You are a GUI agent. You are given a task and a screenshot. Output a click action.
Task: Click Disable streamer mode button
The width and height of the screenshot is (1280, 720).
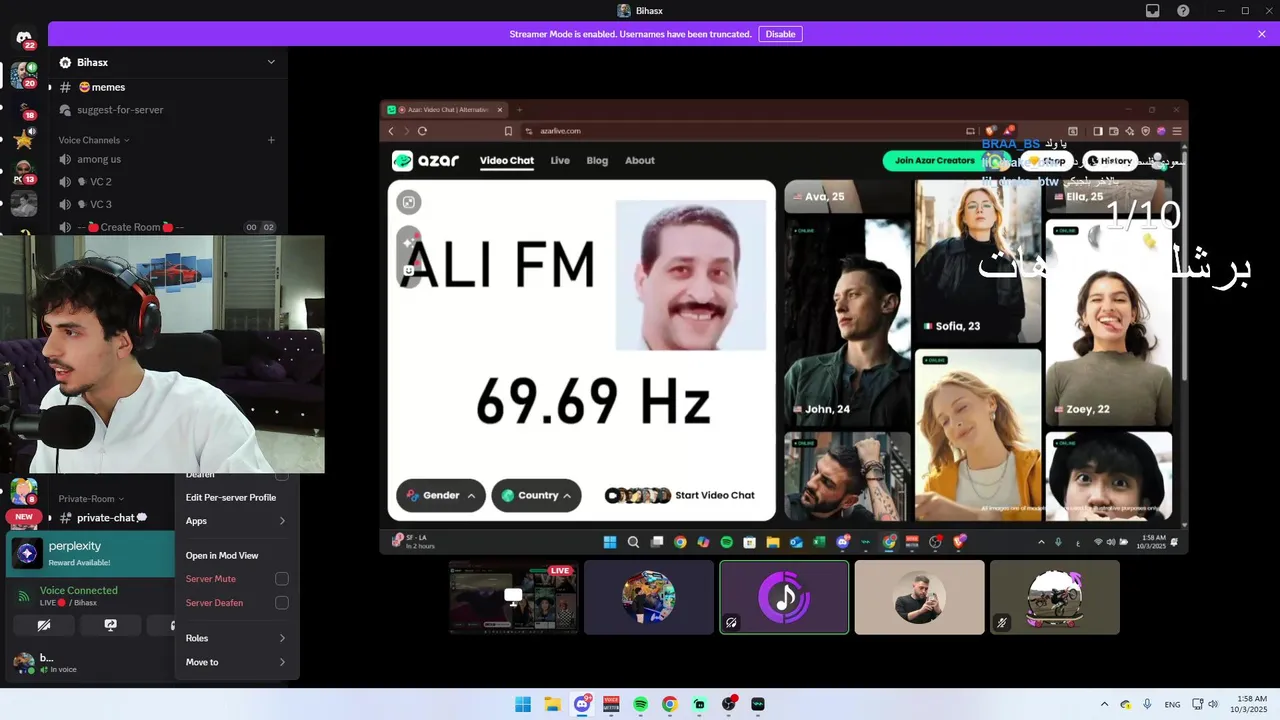pyautogui.click(x=780, y=34)
